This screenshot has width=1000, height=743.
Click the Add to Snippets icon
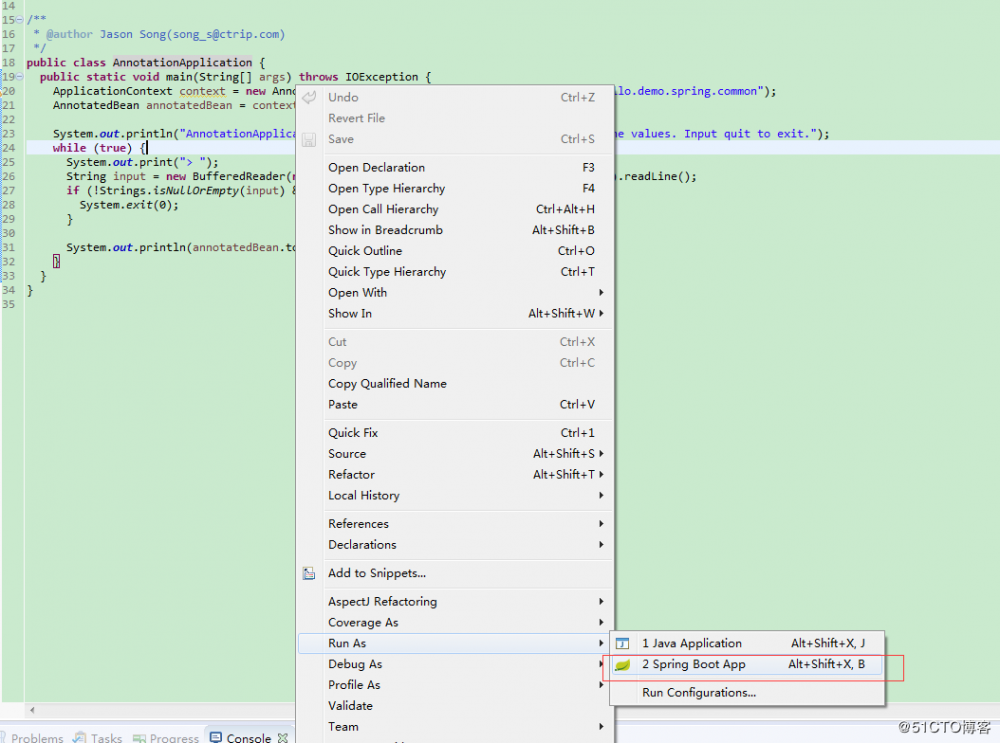pyautogui.click(x=309, y=573)
